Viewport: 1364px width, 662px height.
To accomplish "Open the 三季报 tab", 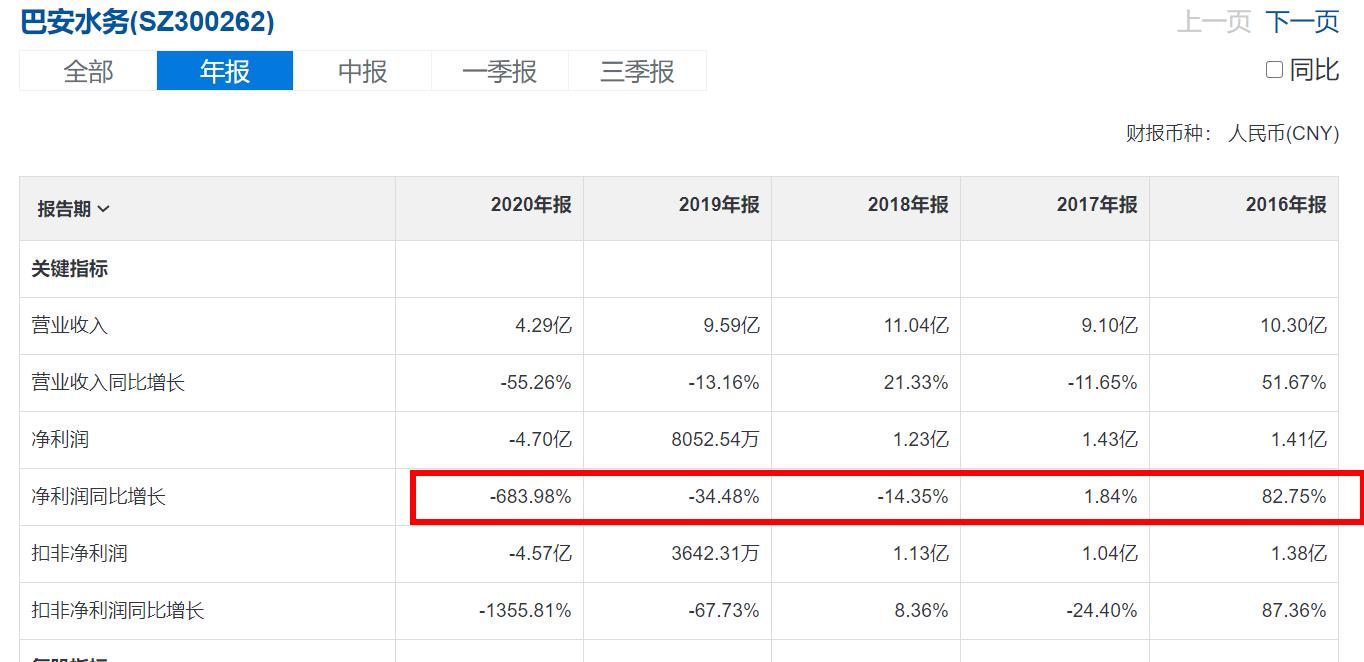I will (637, 71).
